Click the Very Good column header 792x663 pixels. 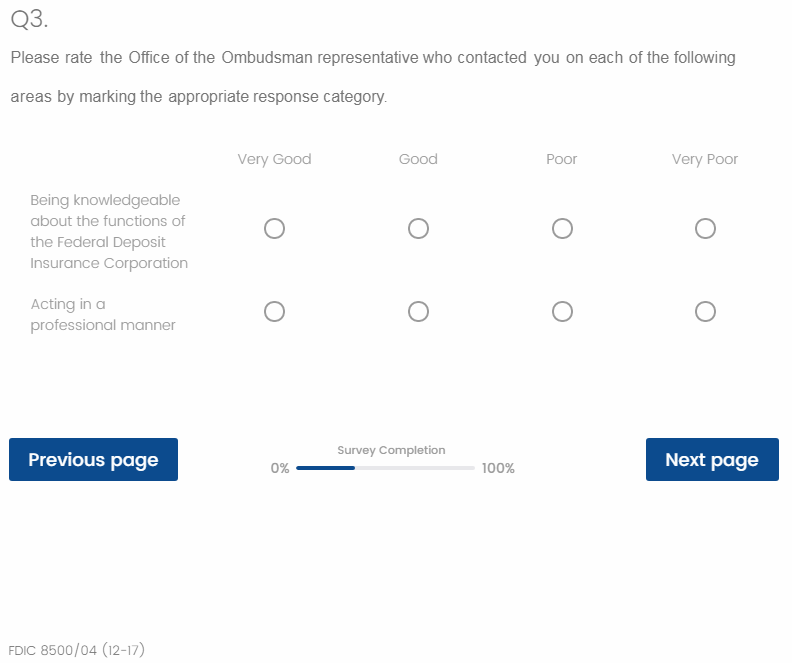click(274, 159)
